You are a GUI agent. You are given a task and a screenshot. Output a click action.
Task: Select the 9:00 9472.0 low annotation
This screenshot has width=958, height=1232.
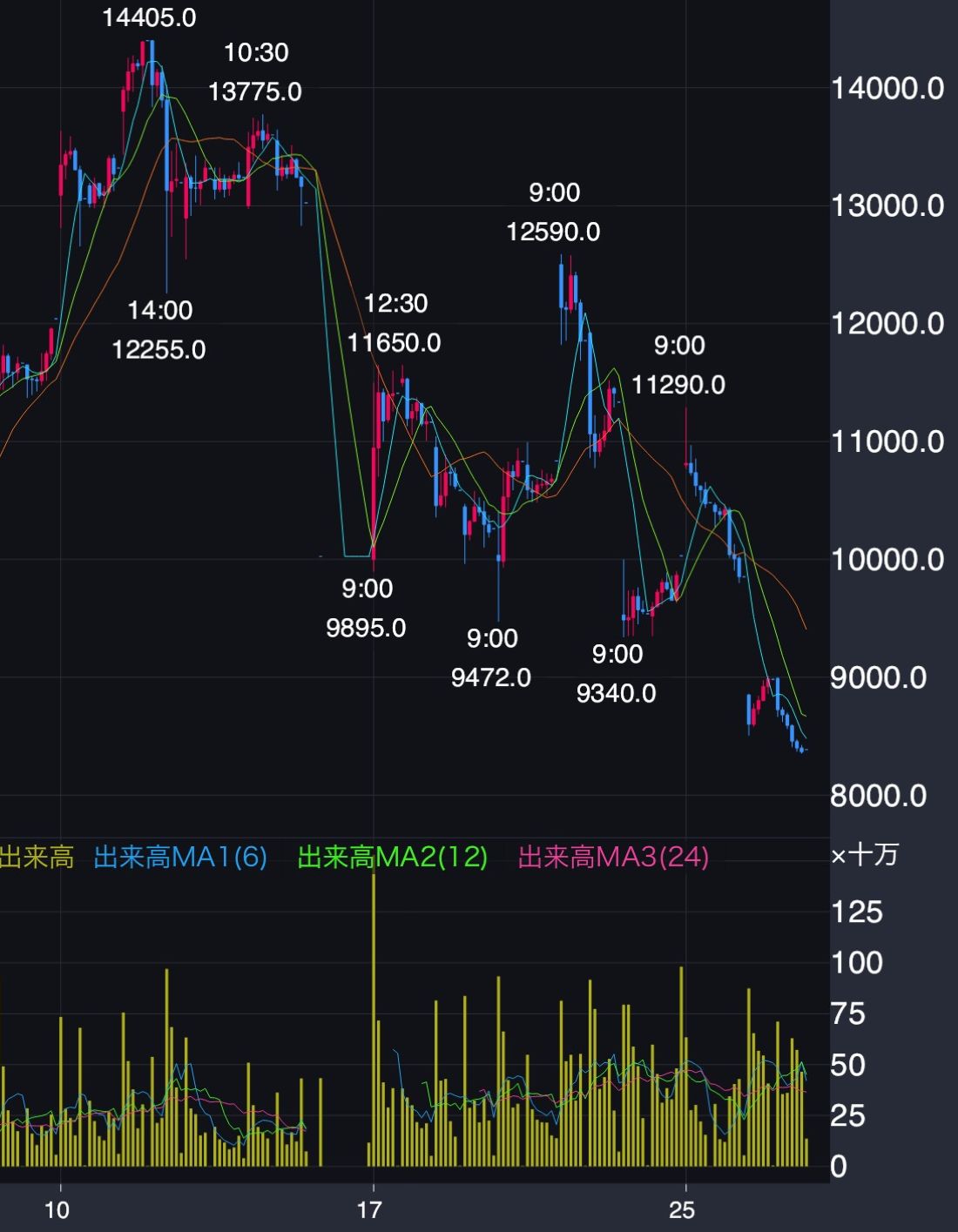pos(491,657)
